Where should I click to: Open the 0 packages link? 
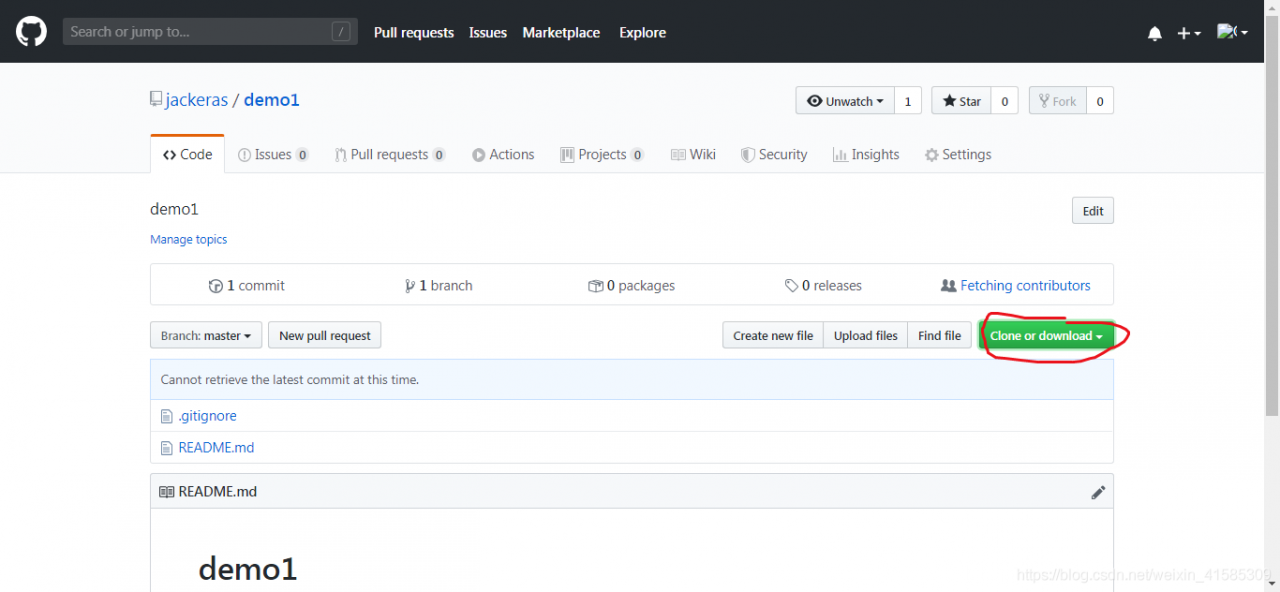pos(631,286)
